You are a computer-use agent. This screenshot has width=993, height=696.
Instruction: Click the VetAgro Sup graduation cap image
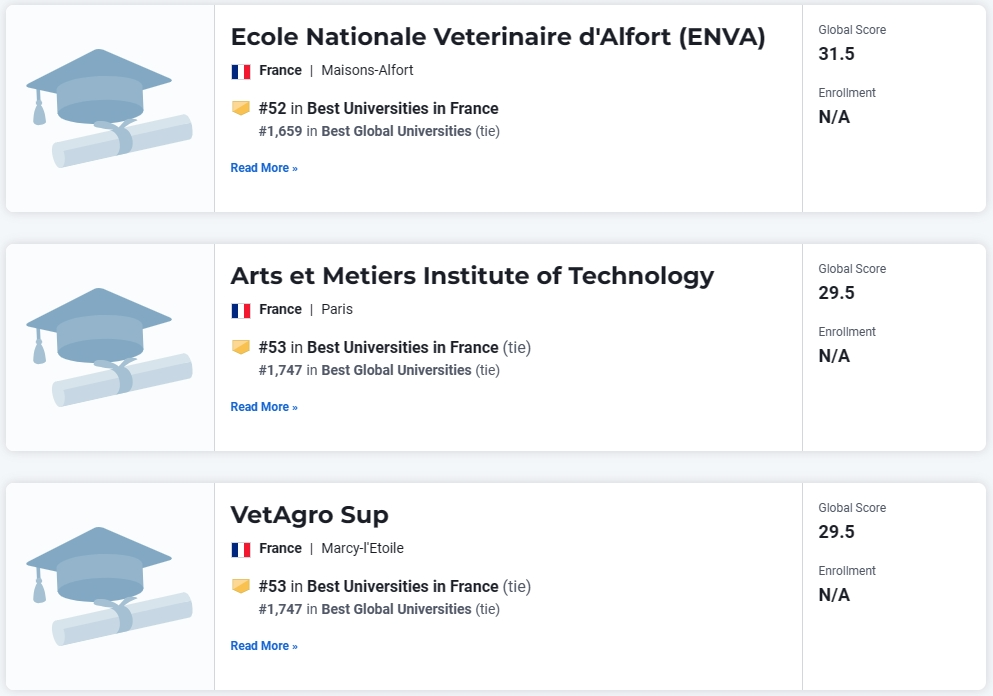coord(109,586)
